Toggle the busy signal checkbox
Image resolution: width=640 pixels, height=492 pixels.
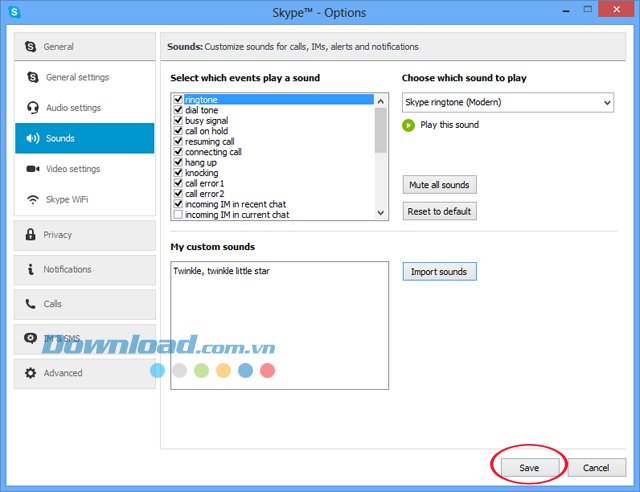coord(178,120)
